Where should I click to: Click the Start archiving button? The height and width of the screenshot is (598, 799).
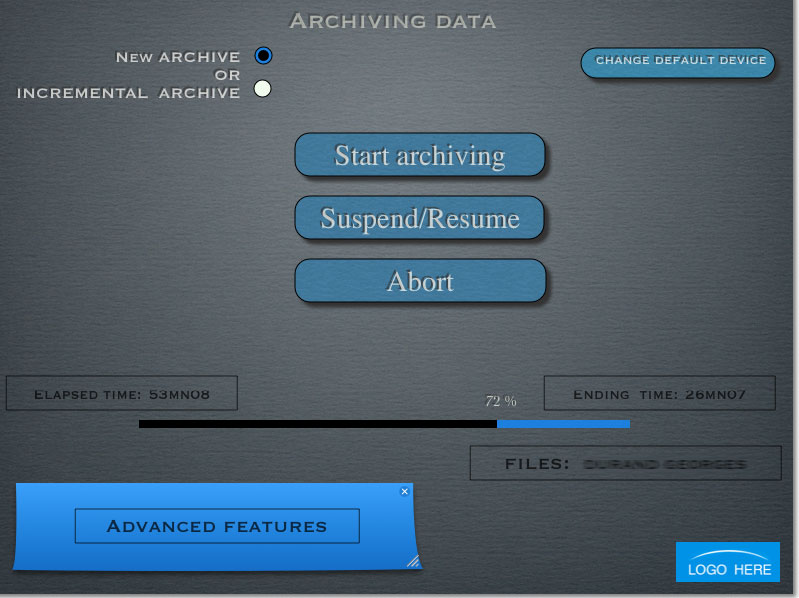[x=420, y=155]
